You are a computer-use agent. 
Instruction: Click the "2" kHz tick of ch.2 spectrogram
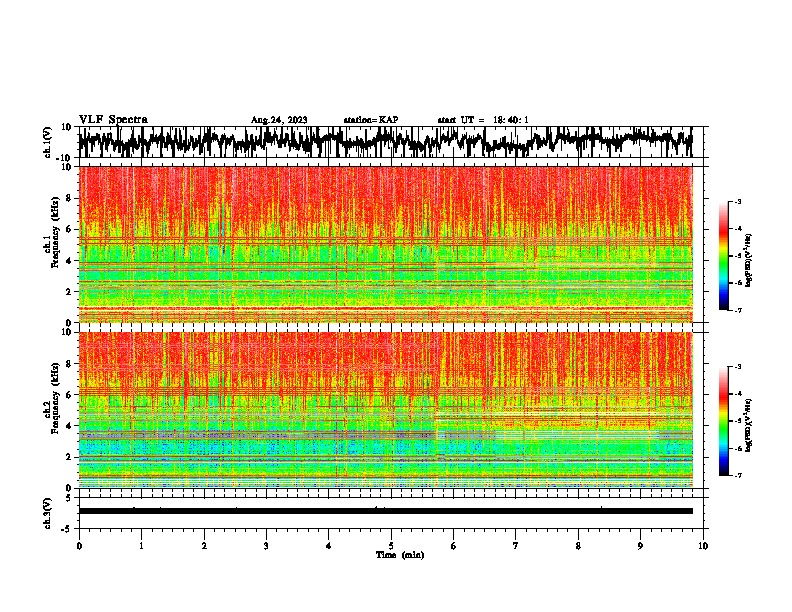click(x=69, y=457)
